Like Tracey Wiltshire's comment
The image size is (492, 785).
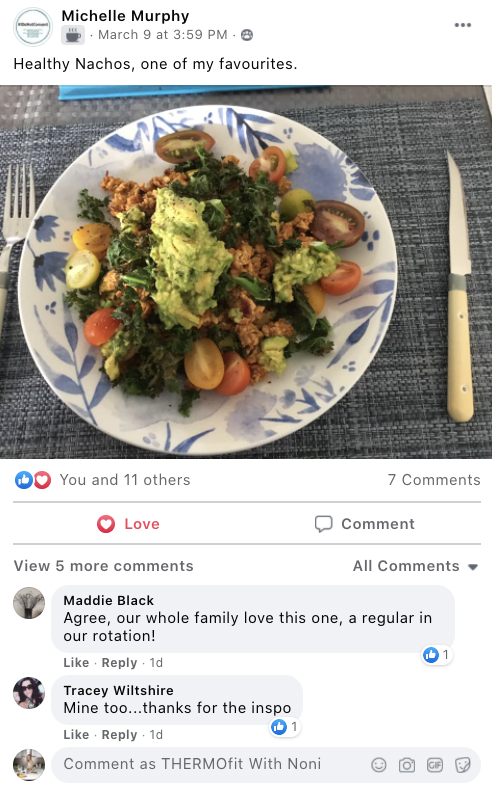76,734
